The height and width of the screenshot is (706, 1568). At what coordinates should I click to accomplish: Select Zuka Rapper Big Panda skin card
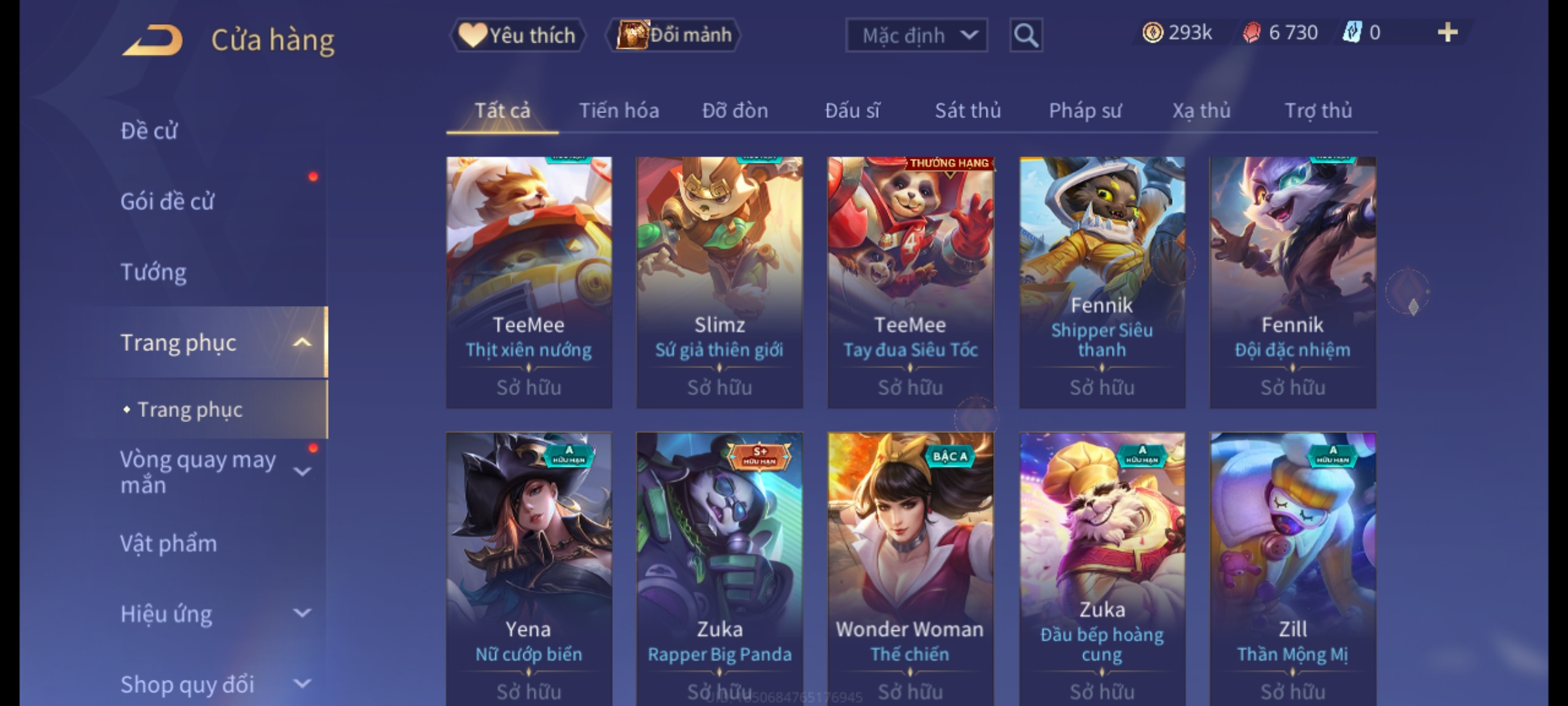pos(719,569)
